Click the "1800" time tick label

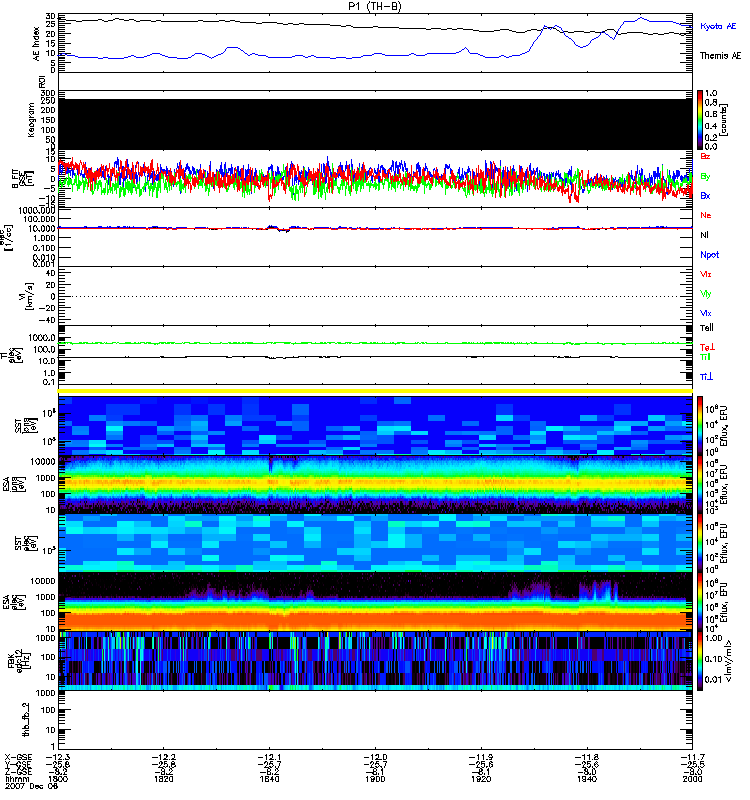click(58, 779)
